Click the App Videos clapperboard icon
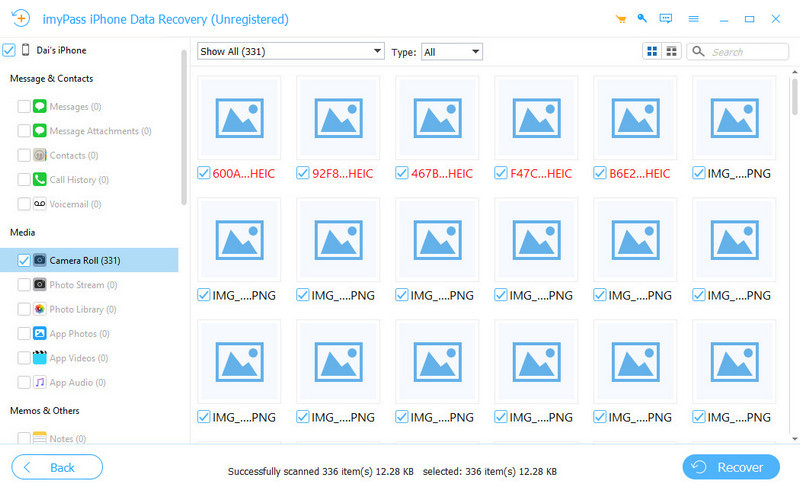The height and width of the screenshot is (491, 800). coord(40,358)
